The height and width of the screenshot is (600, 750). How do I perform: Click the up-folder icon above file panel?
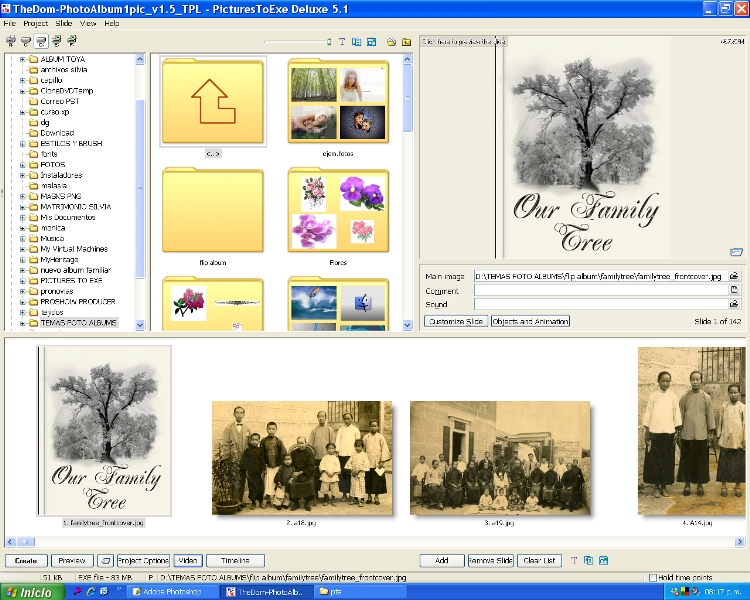coord(406,42)
